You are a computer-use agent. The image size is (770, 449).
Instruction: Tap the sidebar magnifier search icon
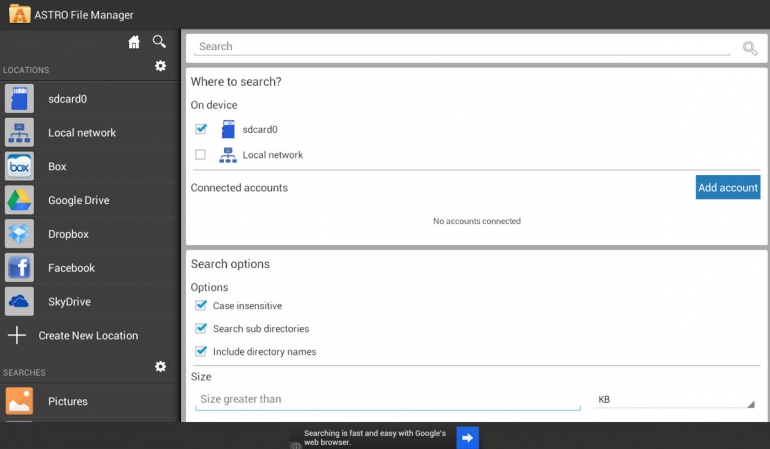click(x=159, y=41)
